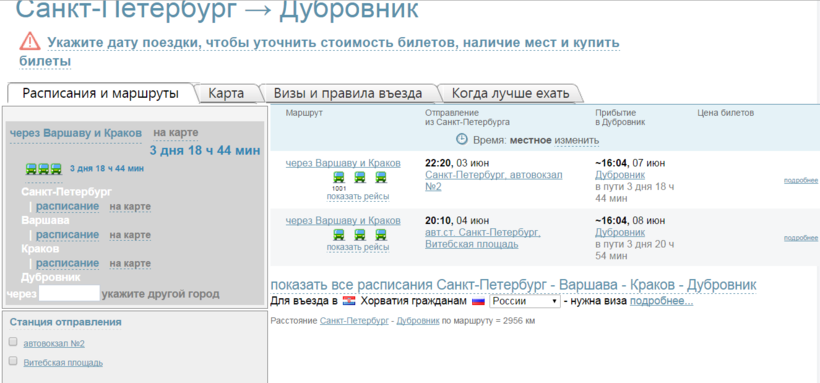Click middle bus icon in first route row
This screenshot has width=820, height=383.
(x=359, y=177)
